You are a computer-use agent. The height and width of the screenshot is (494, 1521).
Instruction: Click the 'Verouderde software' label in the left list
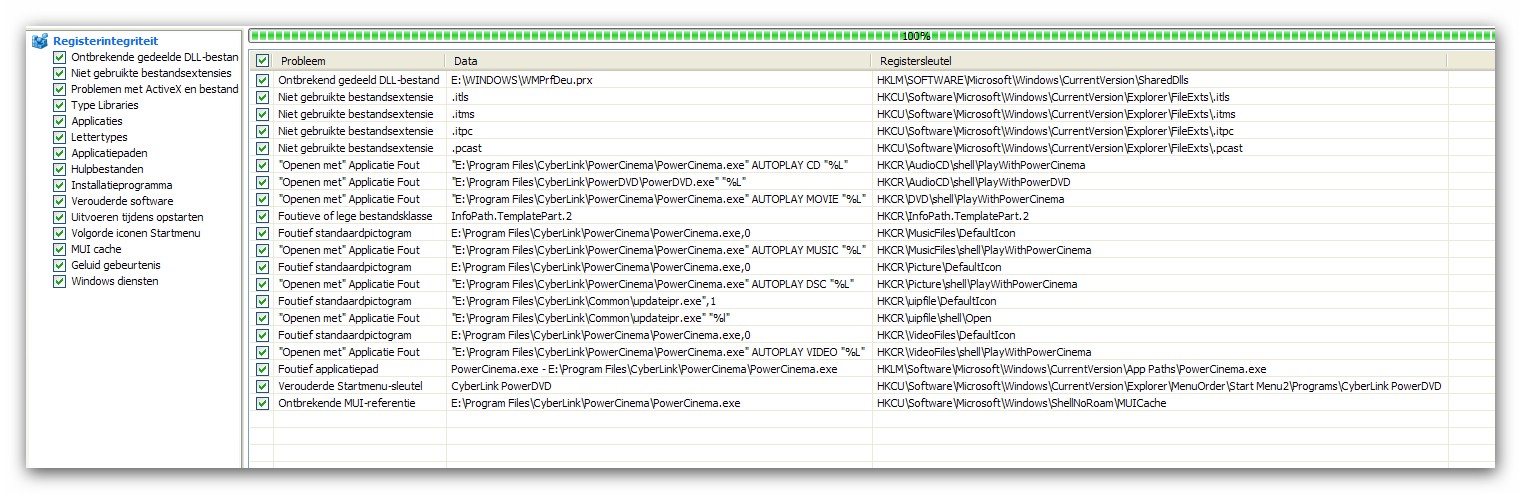tap(122, 201)
